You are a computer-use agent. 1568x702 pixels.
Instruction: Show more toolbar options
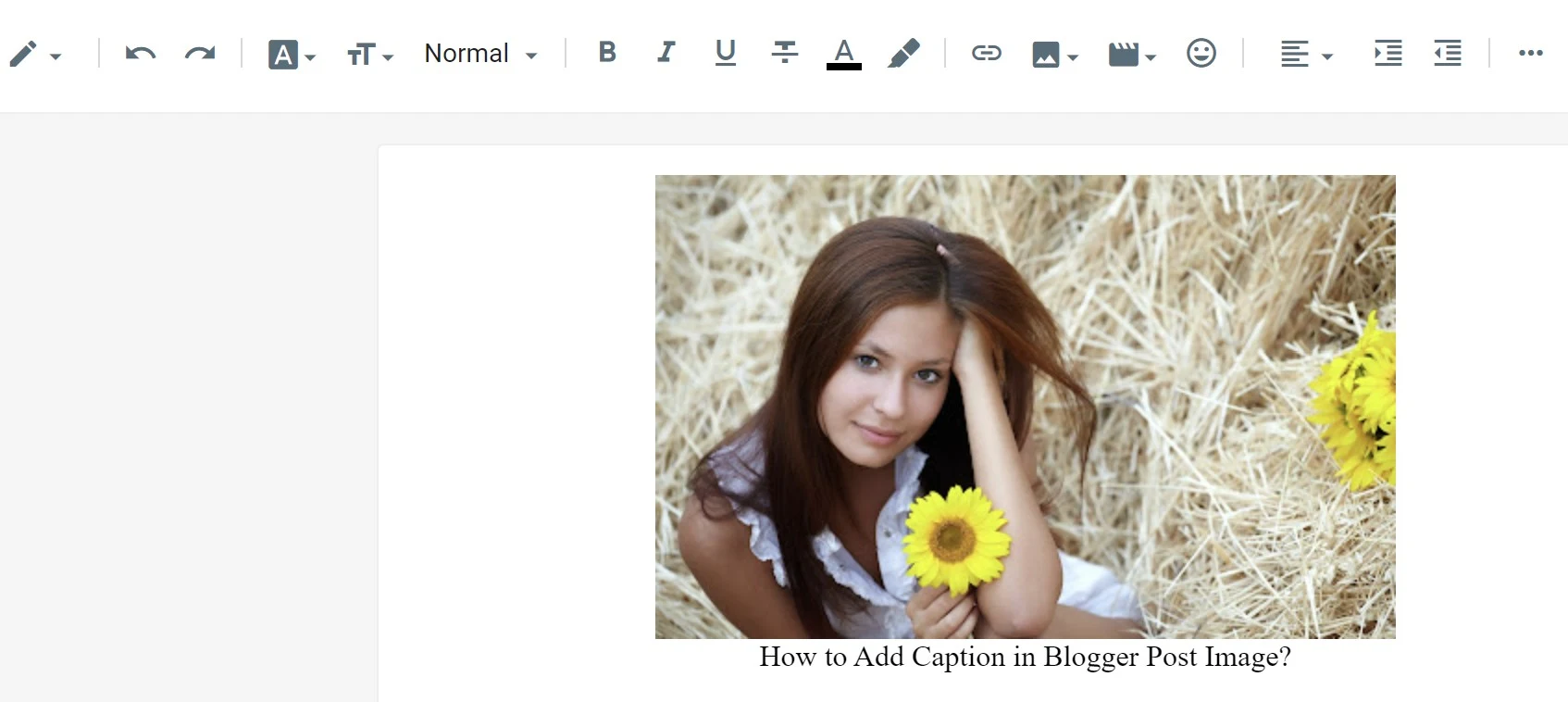[1531, 53]
